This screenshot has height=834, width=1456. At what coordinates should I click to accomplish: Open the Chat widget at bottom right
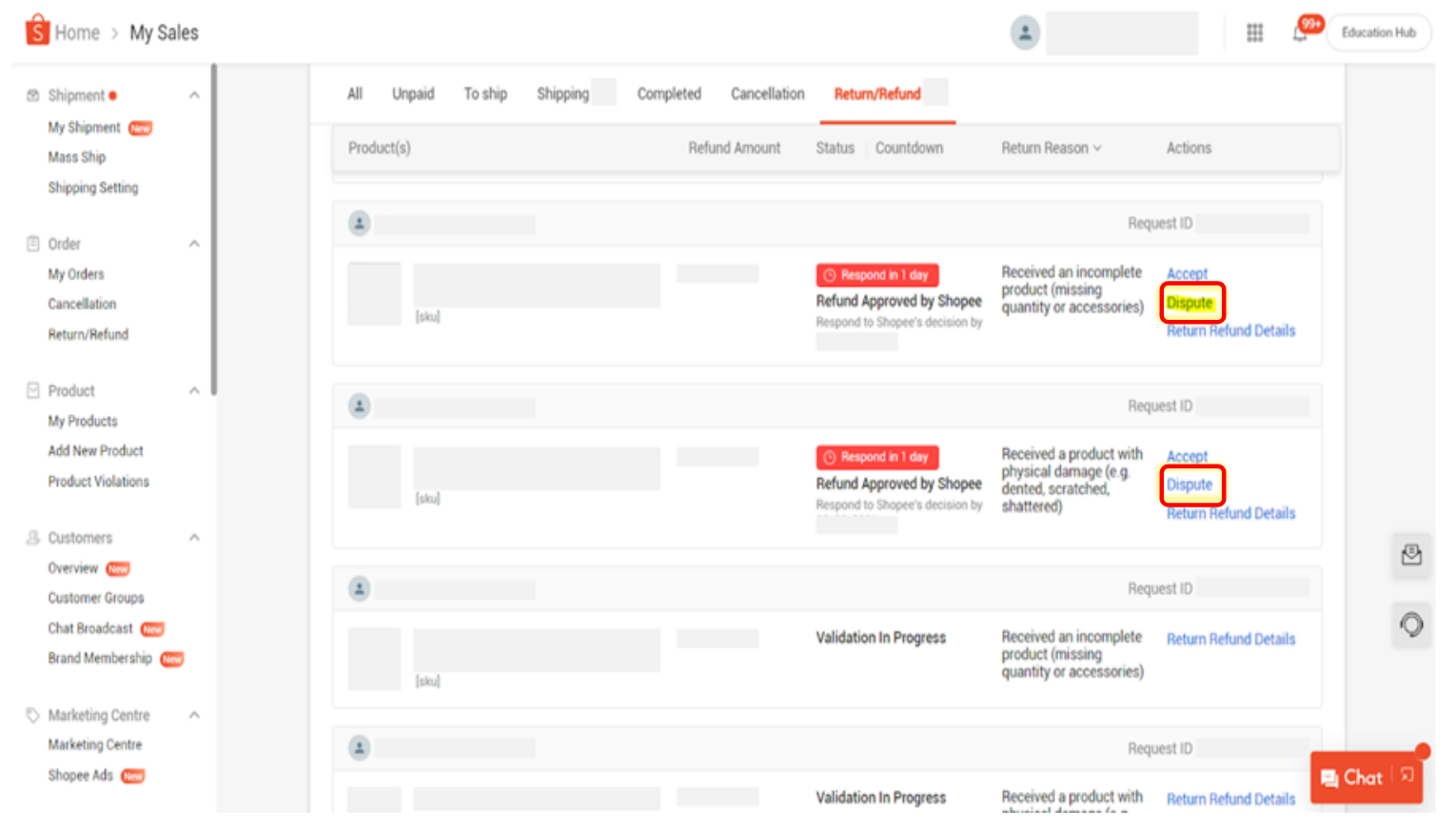tap(1360, 777)
